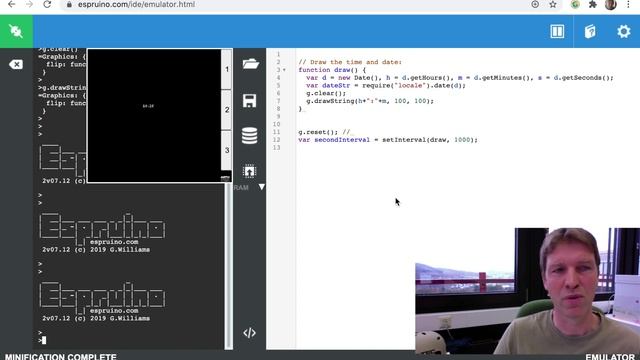Click the zoom indicator icon in address bar
The height and width of the screenshot is (360, 640).
[x=535, y=4]
